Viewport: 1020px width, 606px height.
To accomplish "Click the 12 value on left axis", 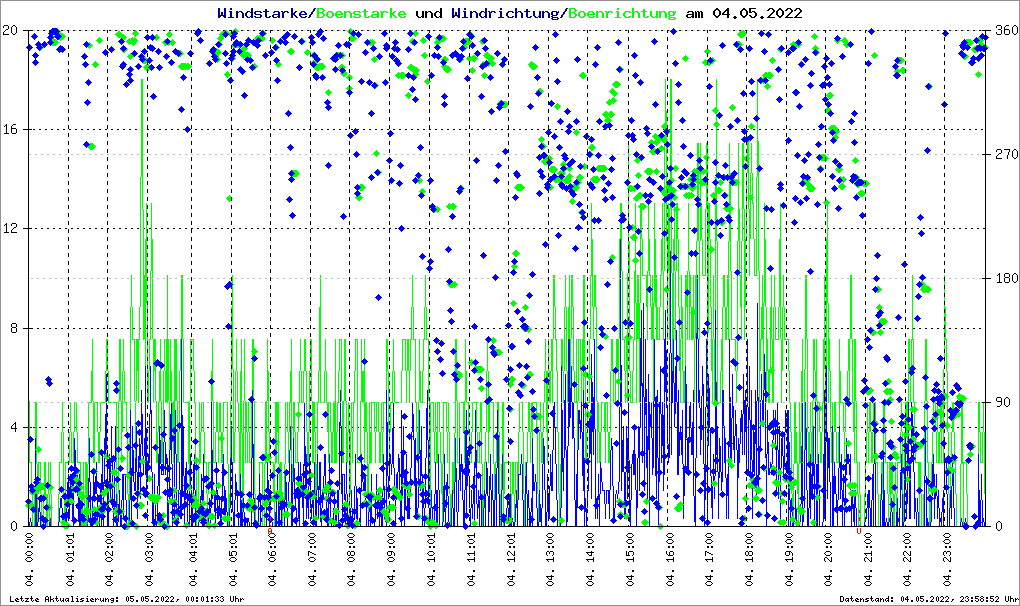I will pyautogui.click(x=12, y=228).
